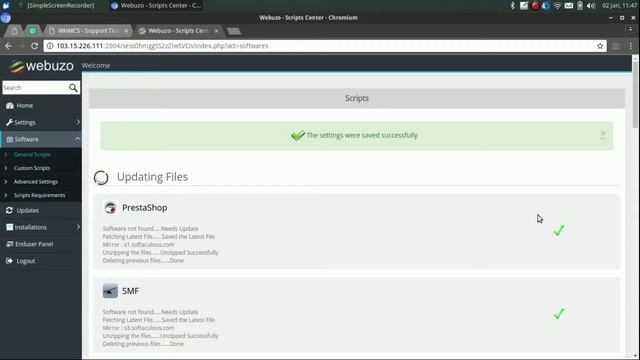Open Custom Scripts submenu item
Viewport: 640px width, 360px height.
(x=32, y=168)
